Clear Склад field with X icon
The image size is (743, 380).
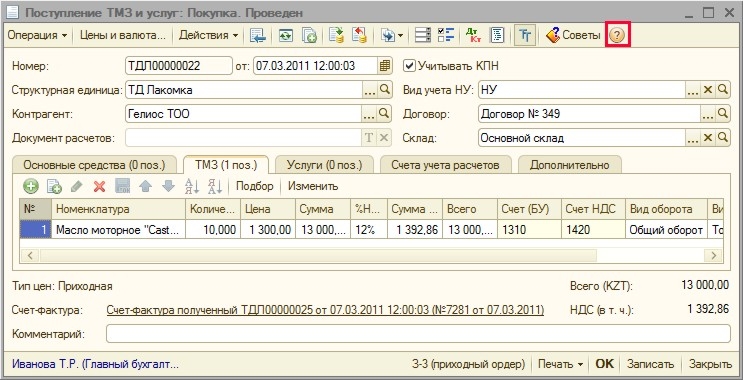pyautogui.click(x=708, y=138)
